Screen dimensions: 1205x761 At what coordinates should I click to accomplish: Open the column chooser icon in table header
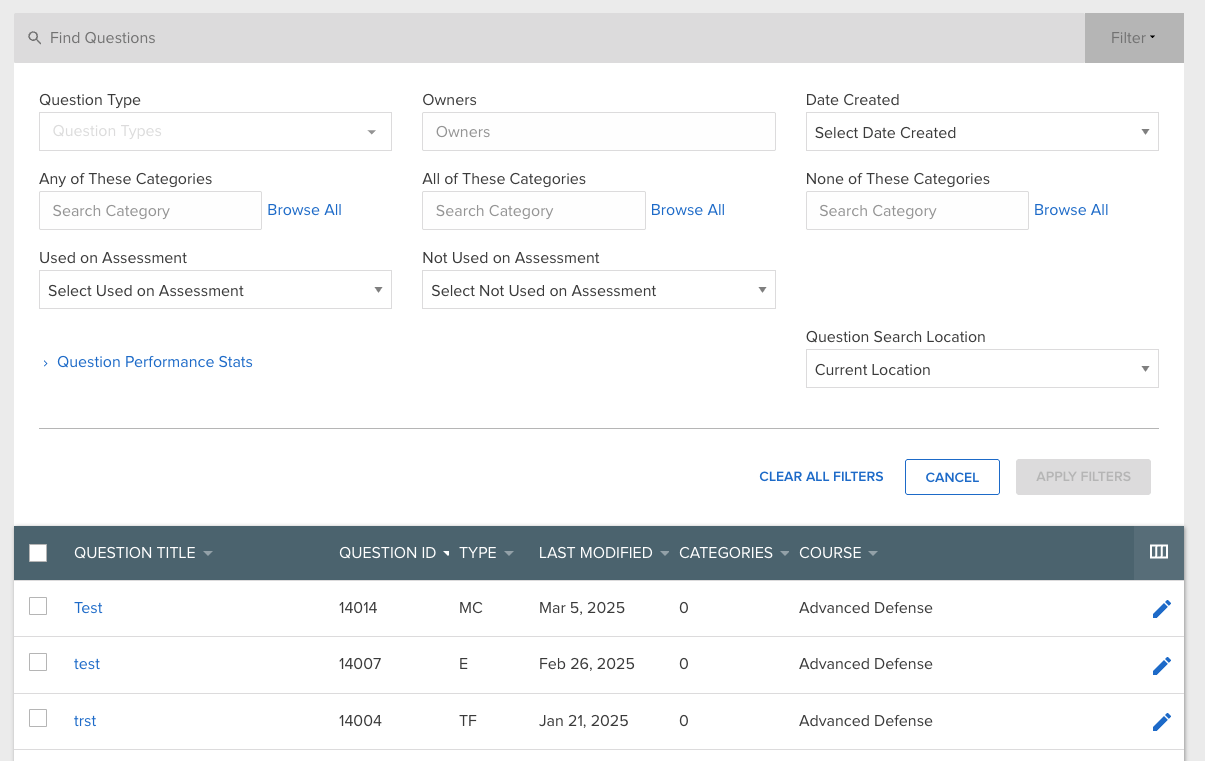tap(1159, 552)
